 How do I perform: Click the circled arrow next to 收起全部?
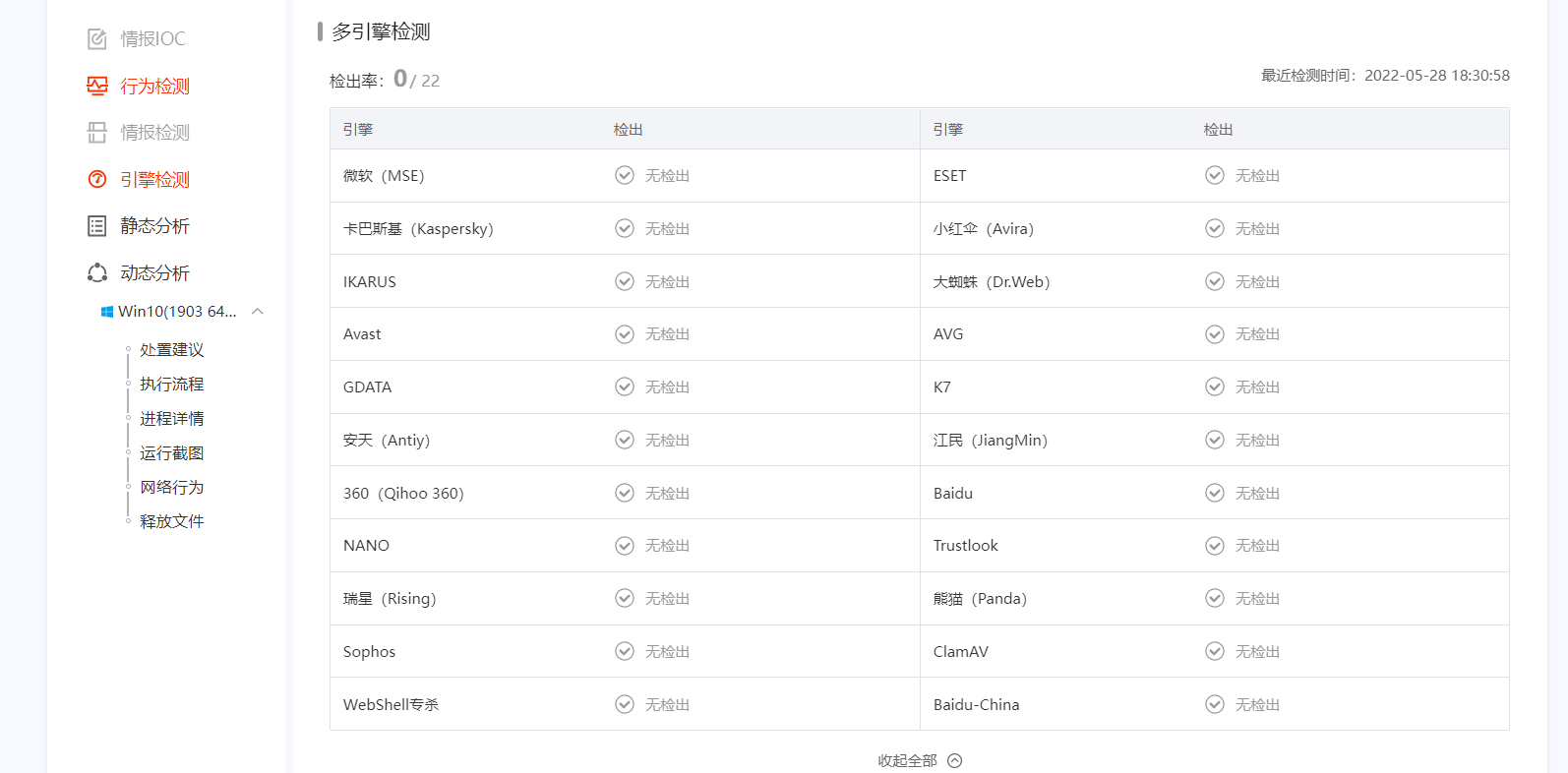pyautogui.click(x=955, y=760)
